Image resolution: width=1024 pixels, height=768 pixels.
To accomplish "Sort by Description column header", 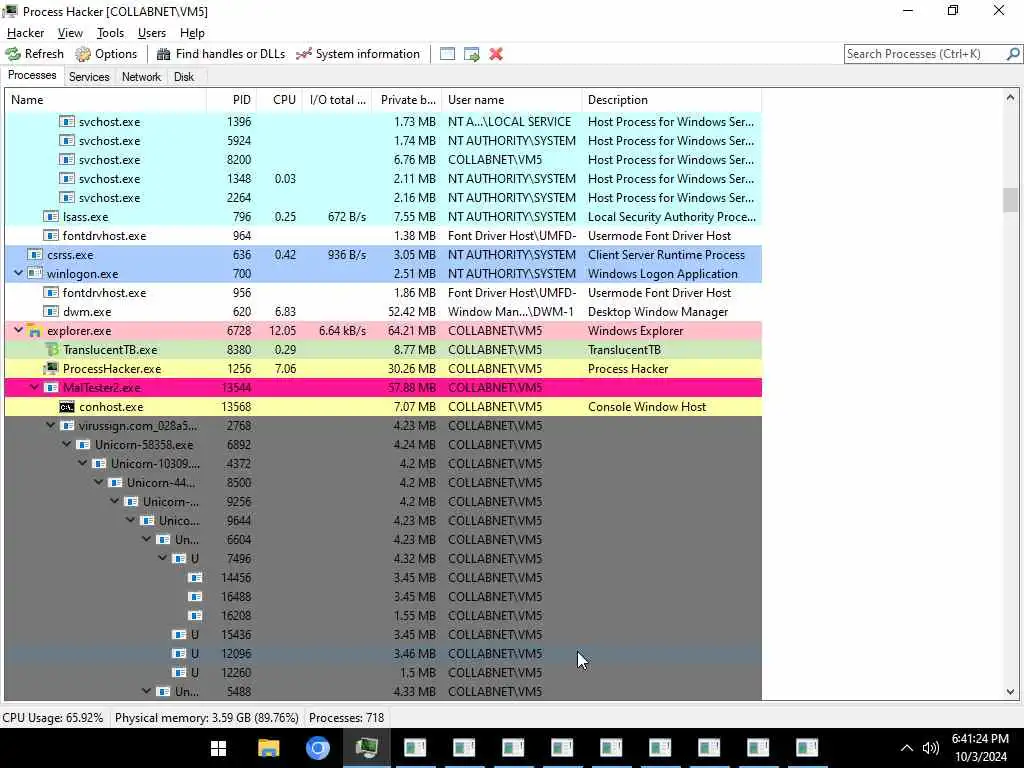I will click(672, 100).
